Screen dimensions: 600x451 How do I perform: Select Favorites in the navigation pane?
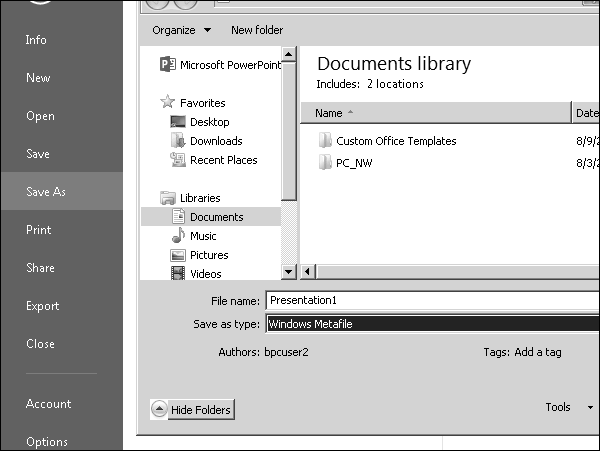tap(202, 103)
